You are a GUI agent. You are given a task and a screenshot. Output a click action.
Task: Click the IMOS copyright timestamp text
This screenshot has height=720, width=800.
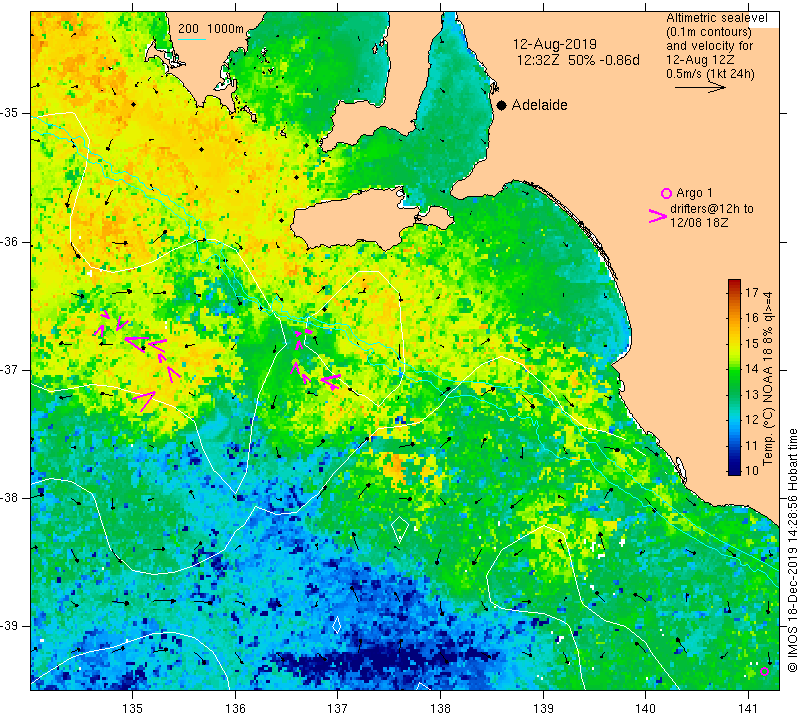click(792, 550)
